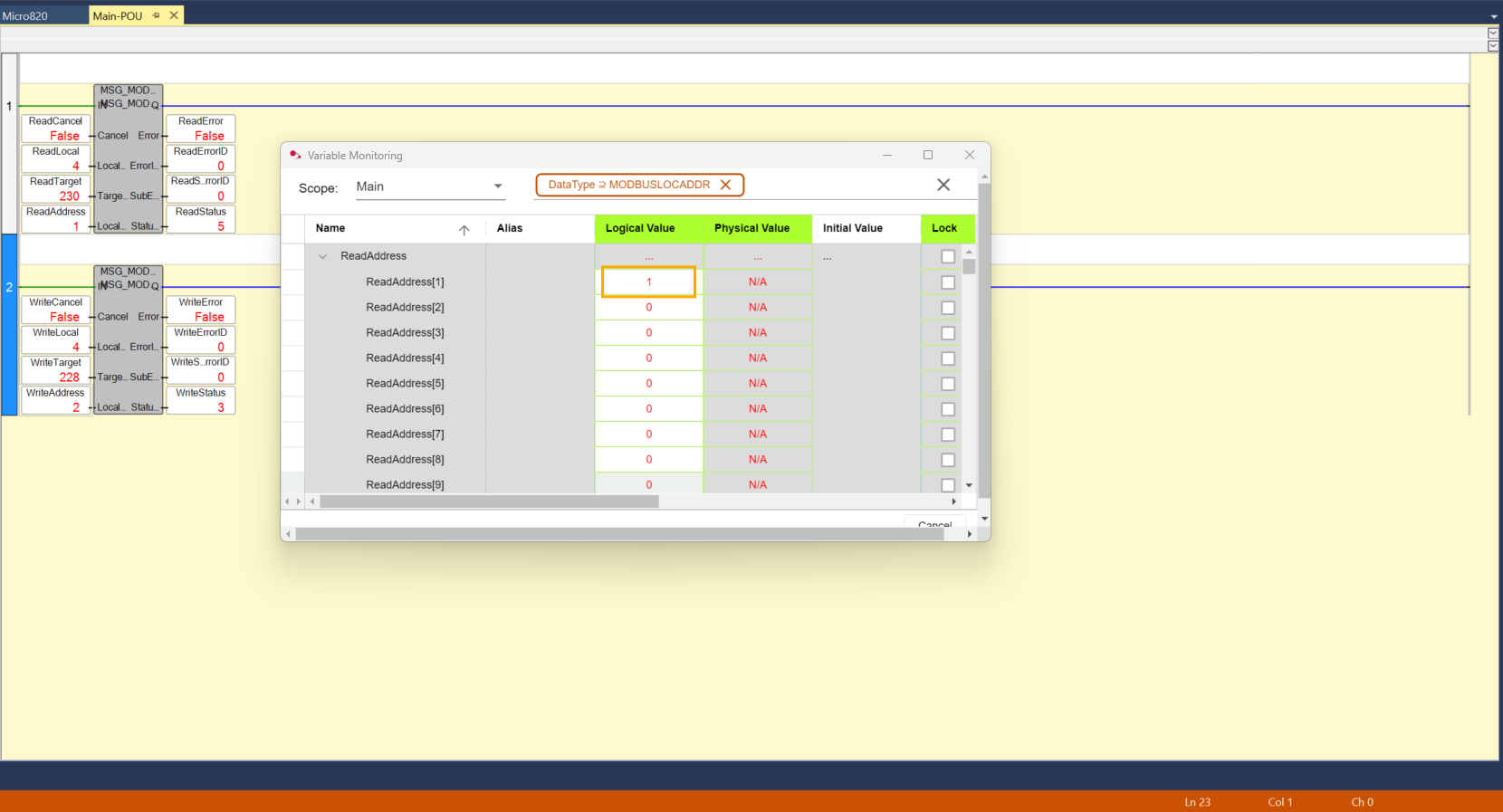Viewport: 1503px width, 812px height.
Task: Edit the ReadAddress[2] logical value cell
Action: point(648,308)
